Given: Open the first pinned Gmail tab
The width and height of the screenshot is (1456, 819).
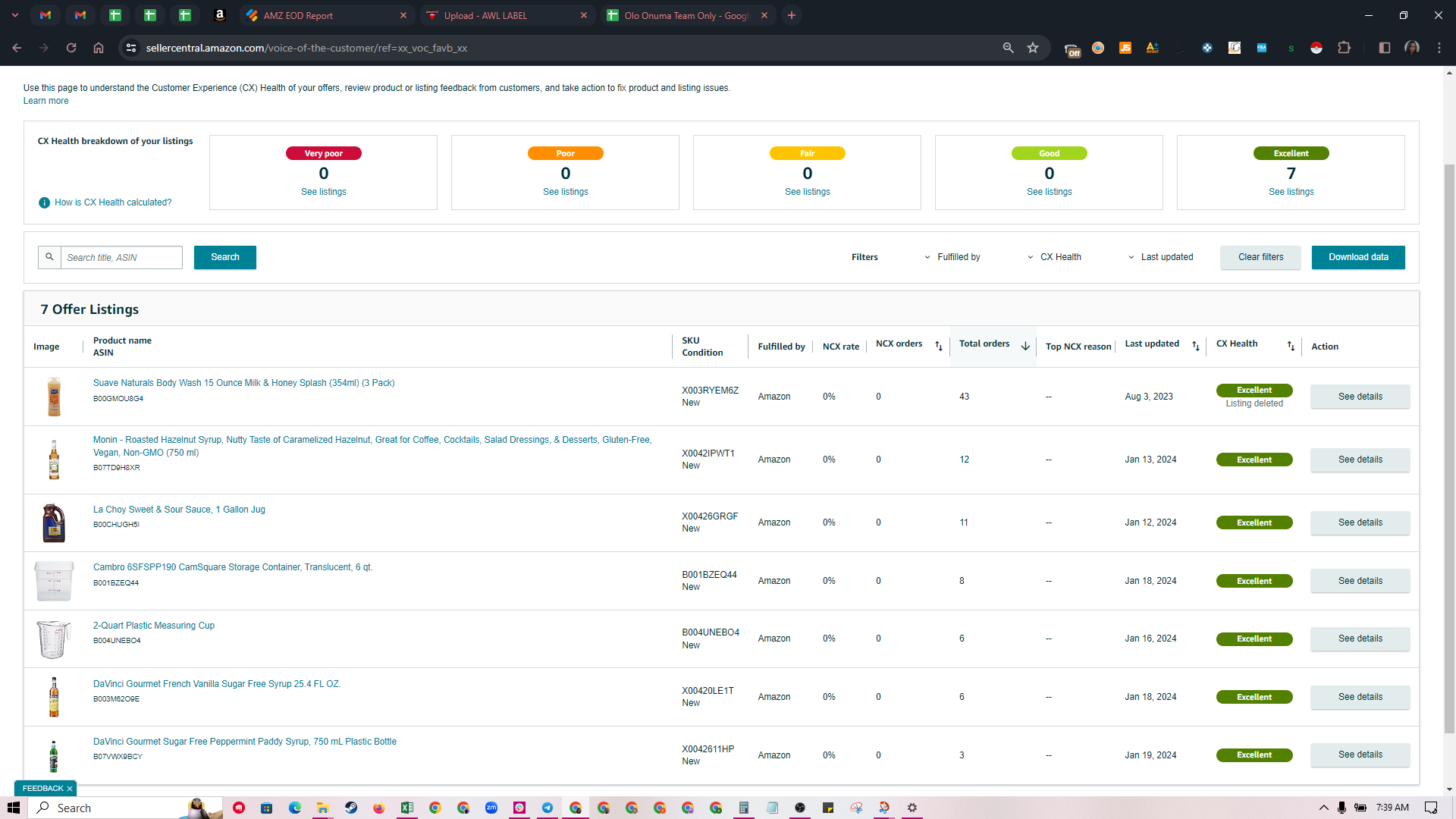Looking at the screenshot, I should (x=45, y=15).
